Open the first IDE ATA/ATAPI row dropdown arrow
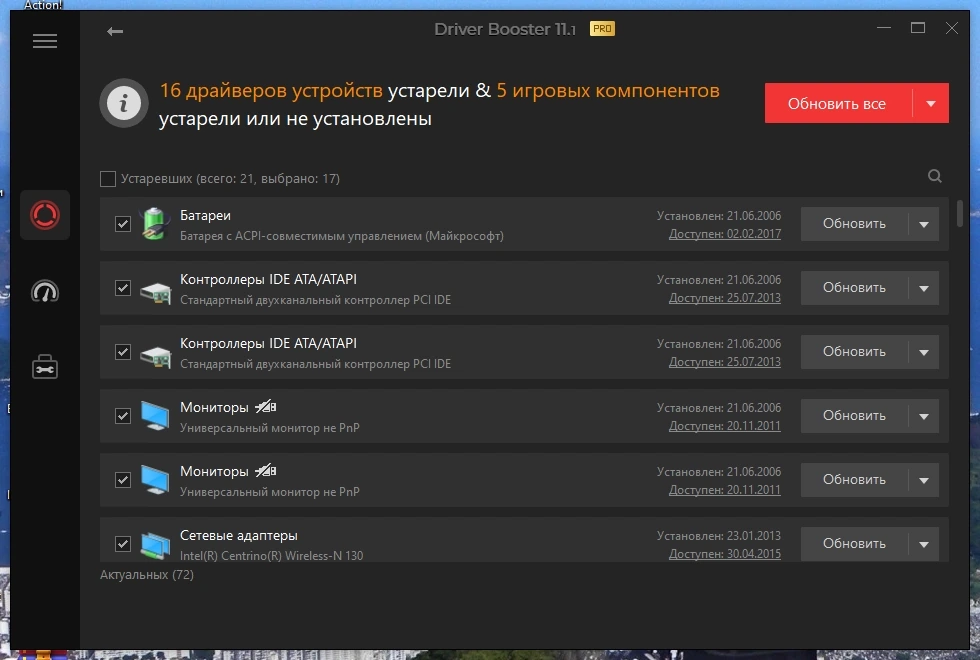 [924, 288]
